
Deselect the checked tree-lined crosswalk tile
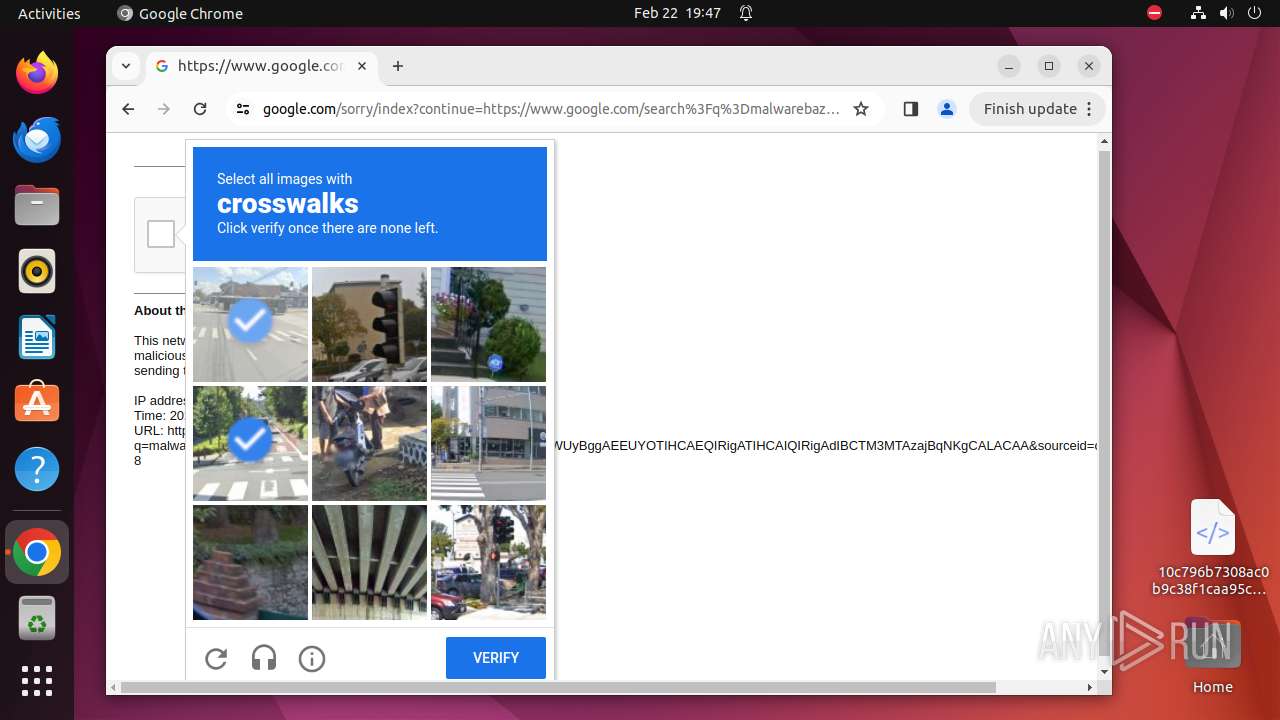click(250, 443)
